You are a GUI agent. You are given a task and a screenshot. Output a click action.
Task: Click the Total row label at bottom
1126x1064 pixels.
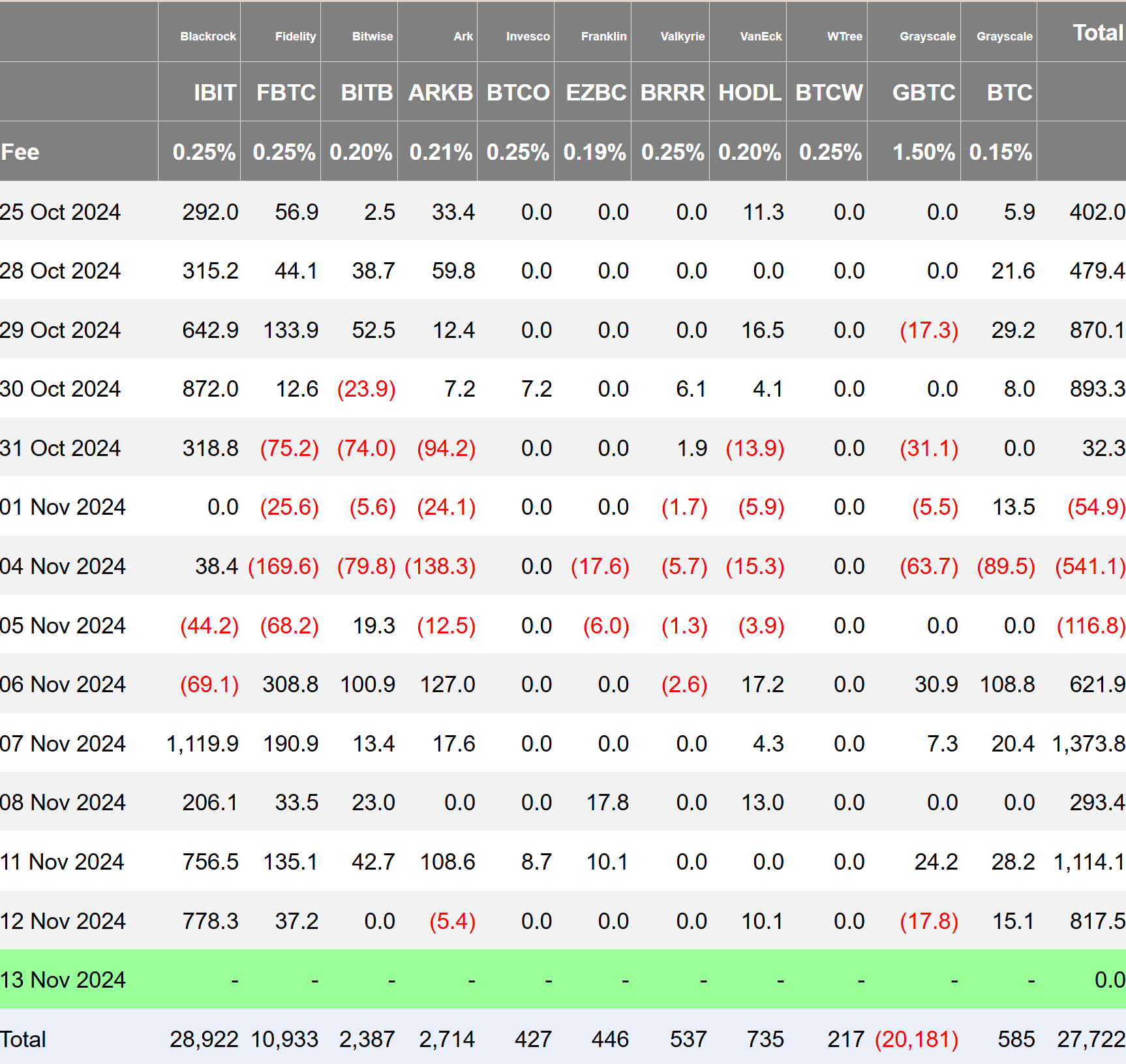tap(23, 1039)
